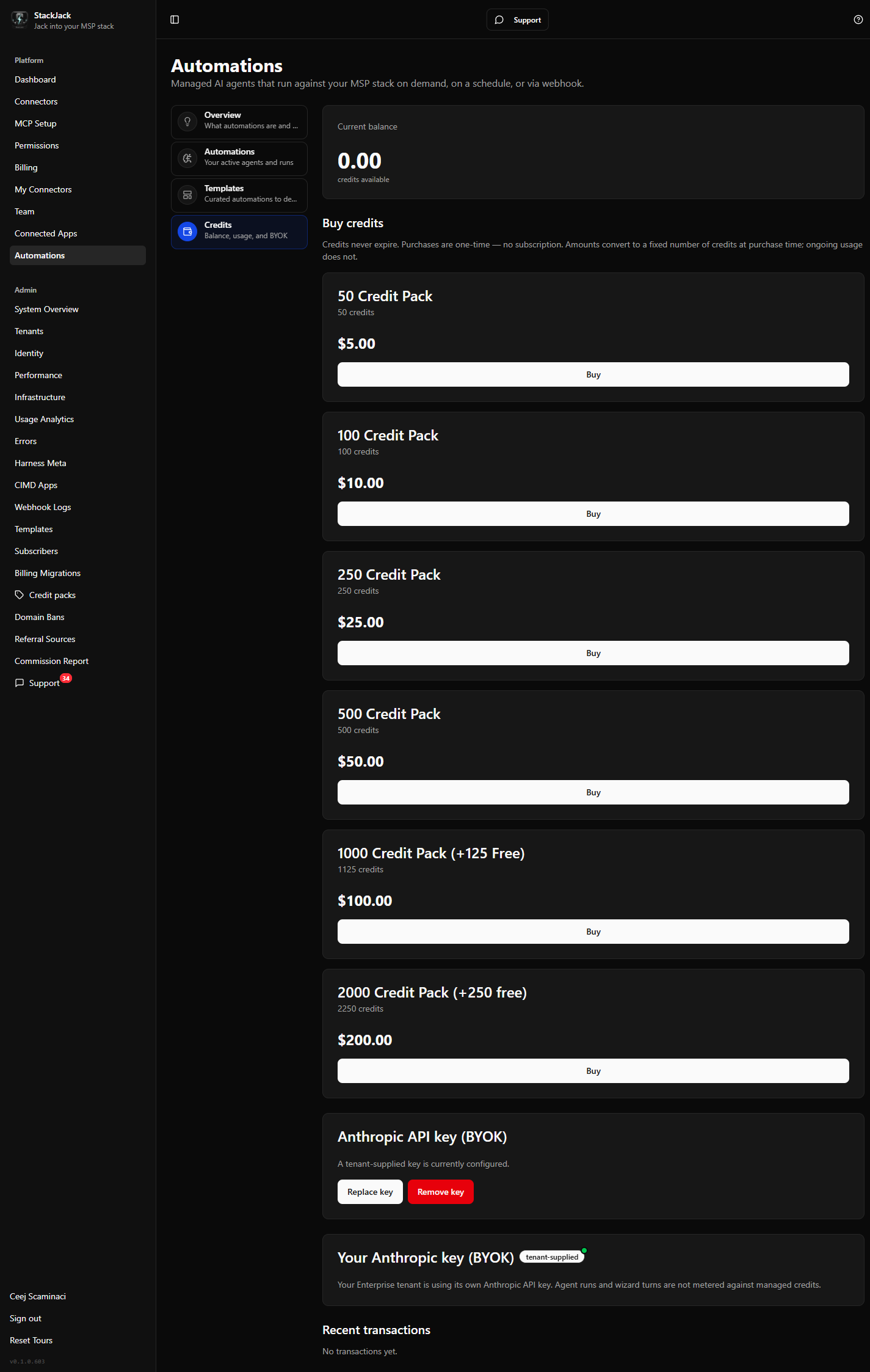Open Harness Meta page

(x=78, y=463)
